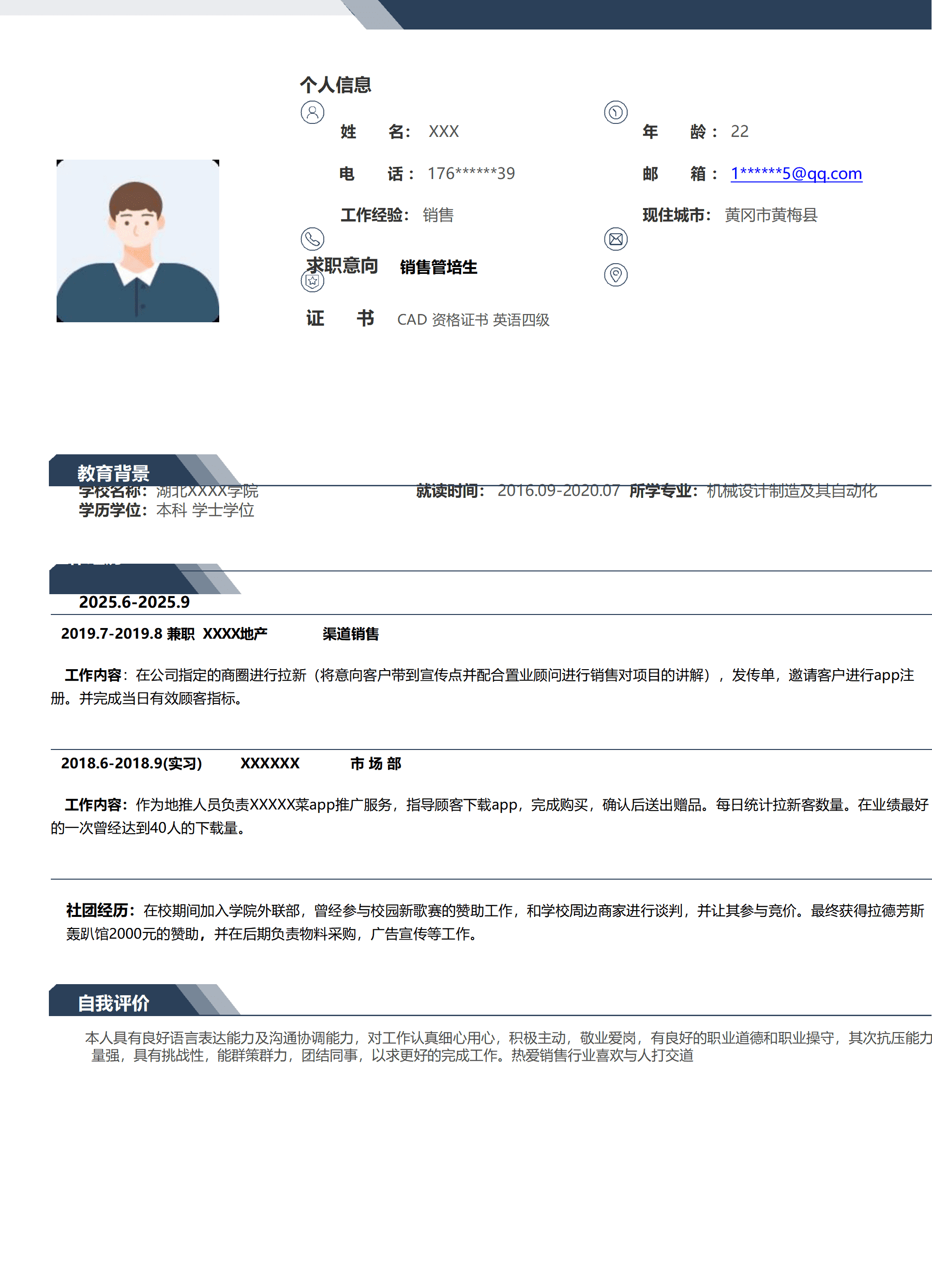The height and width of the screenshot is (1288, 932).
Task: Select the date range 2025.6-2025.9
Action: 135,602
